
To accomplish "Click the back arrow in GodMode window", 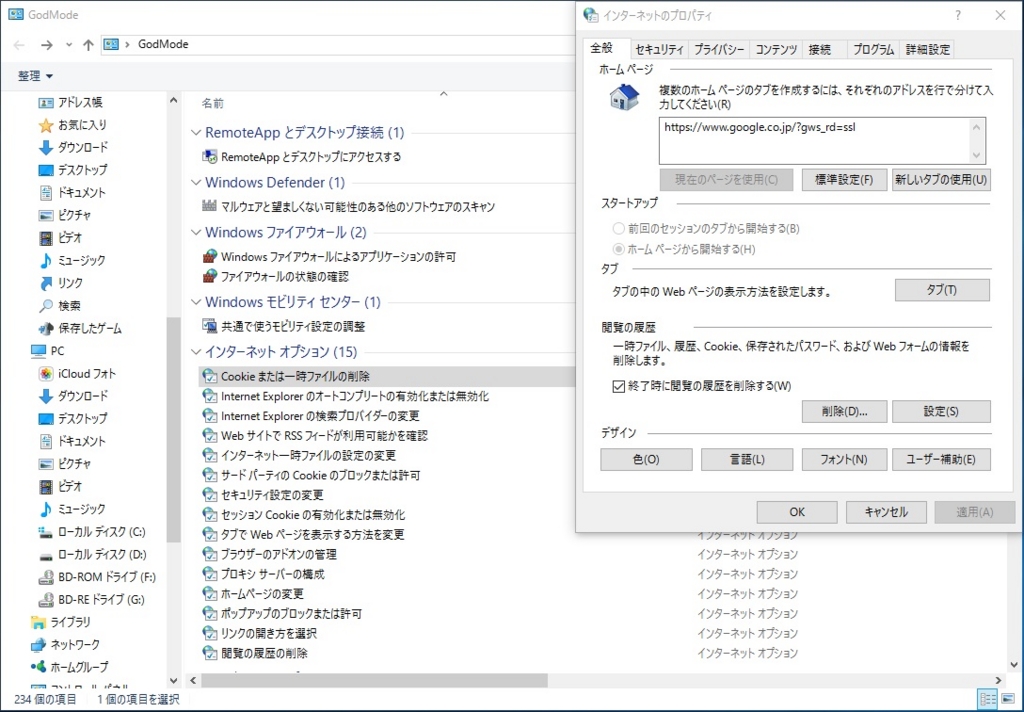I will pos(19,45).
